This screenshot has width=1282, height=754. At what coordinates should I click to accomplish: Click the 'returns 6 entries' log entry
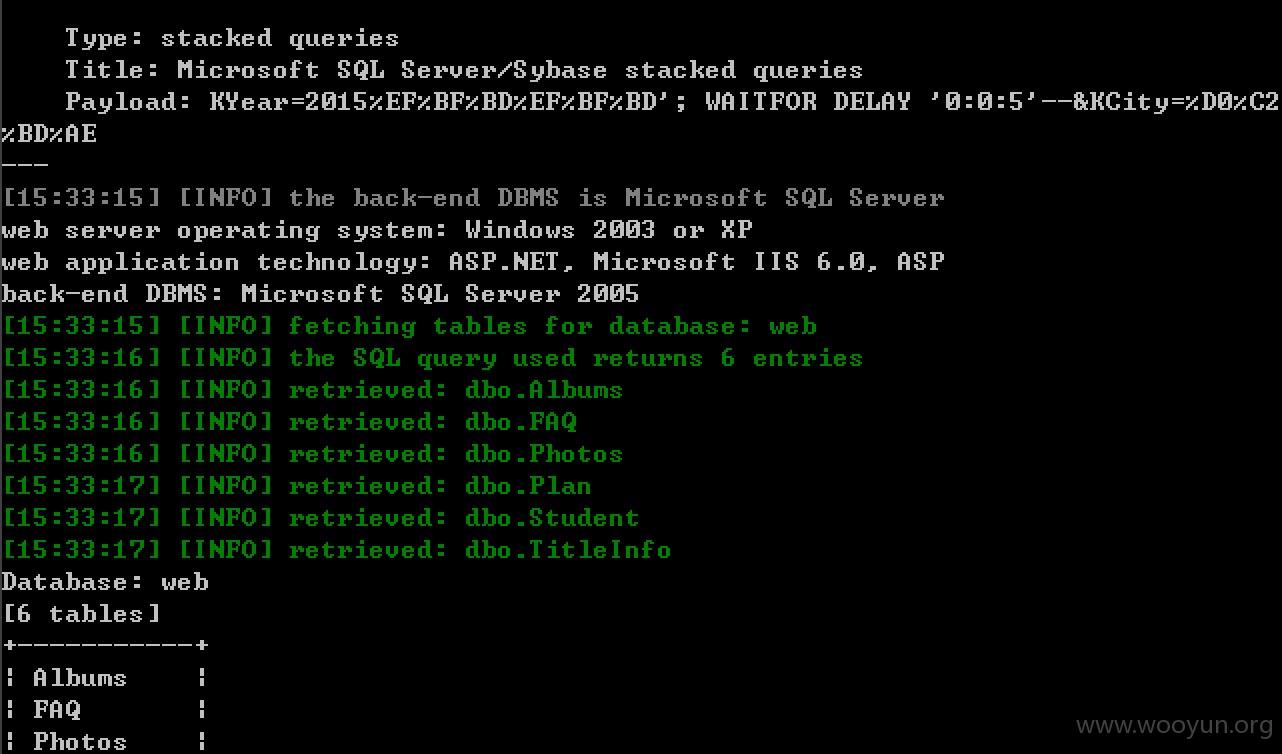click(432, 358)
